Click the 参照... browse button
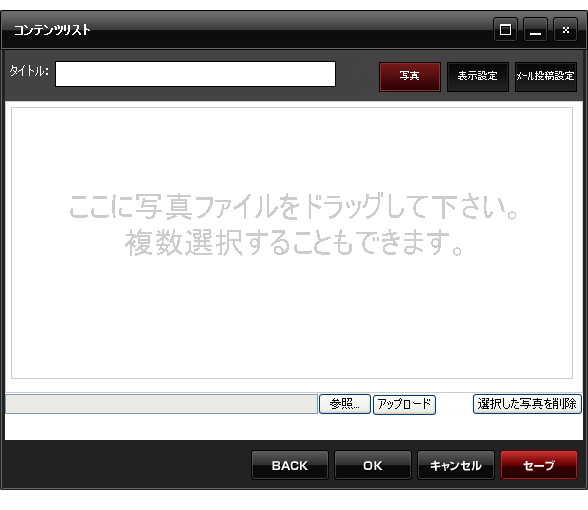Image resolution: width=588 pixels, height=510 pixels. (x=345, y=404)
